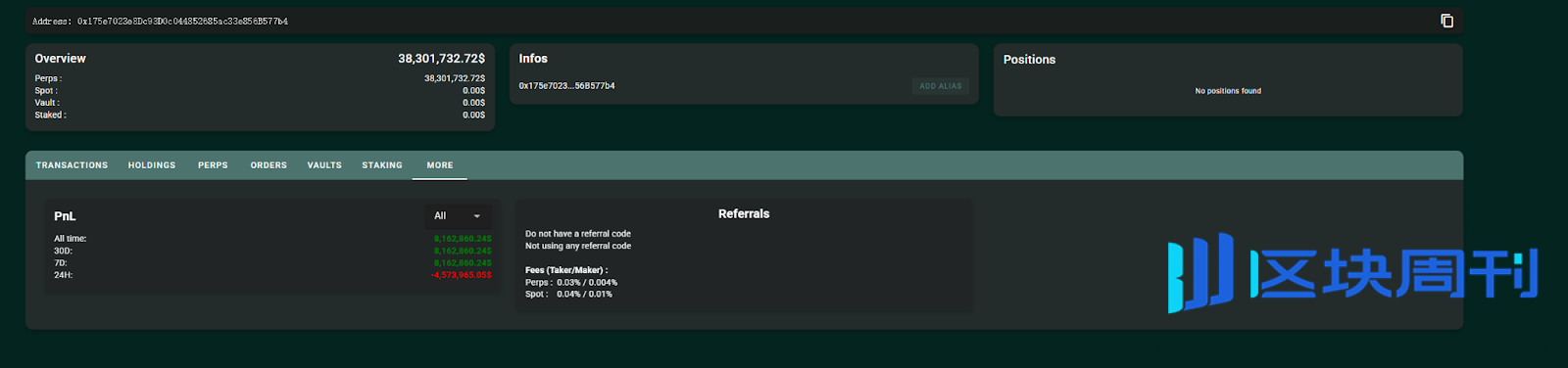Image resolution: width=1568 pixels, height=368 pixels.
Task: Switch to the Transactions tab
Action: pos(72,165)
